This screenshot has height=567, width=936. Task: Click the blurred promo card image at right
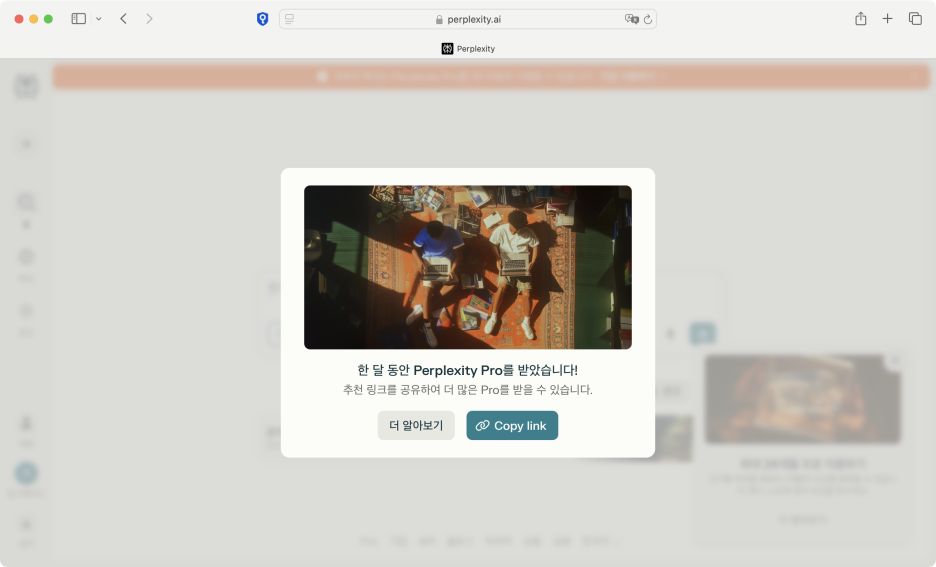point(802,399)
